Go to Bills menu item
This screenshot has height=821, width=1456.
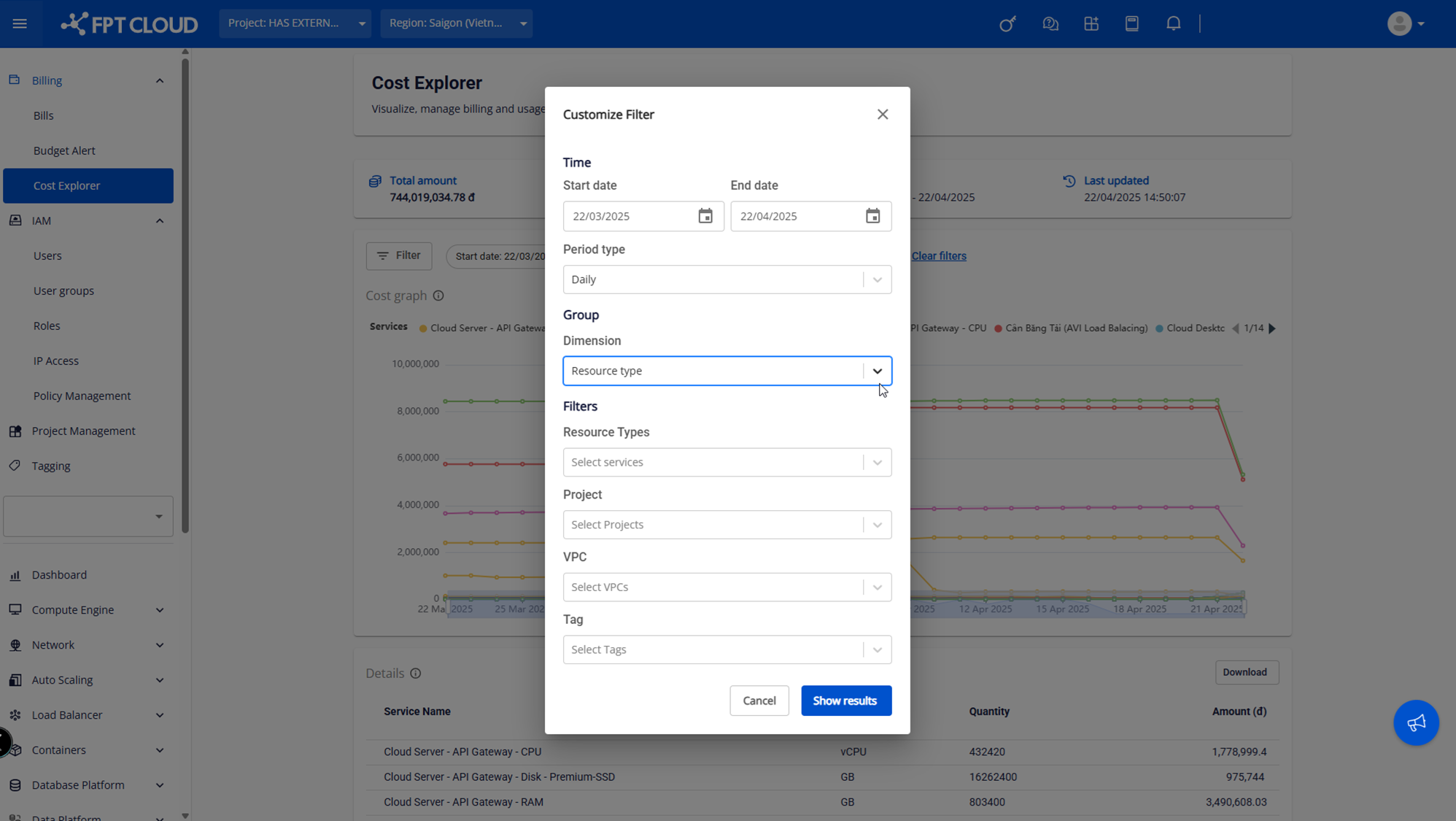(43, 115)
